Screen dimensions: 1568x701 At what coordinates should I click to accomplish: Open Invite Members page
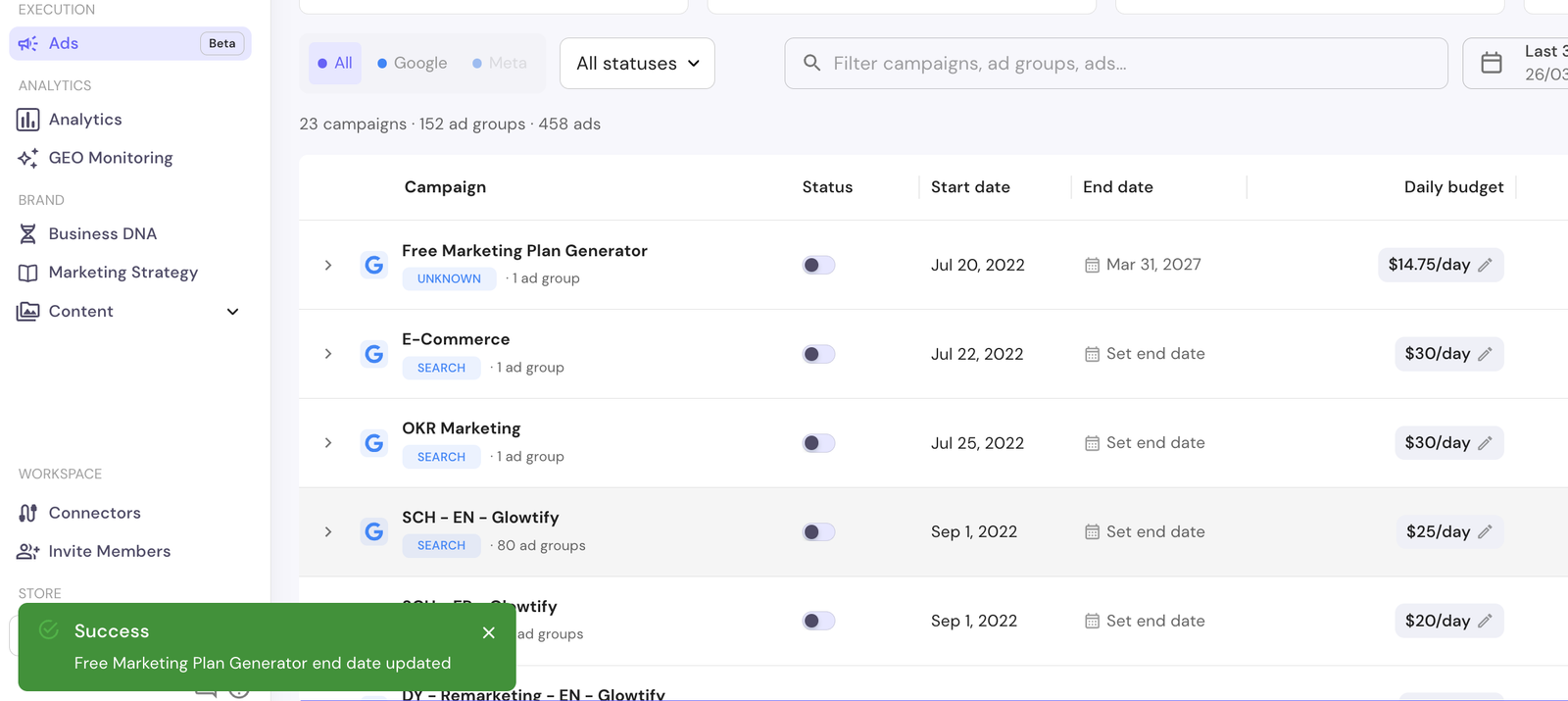click(x=110, y=551)
